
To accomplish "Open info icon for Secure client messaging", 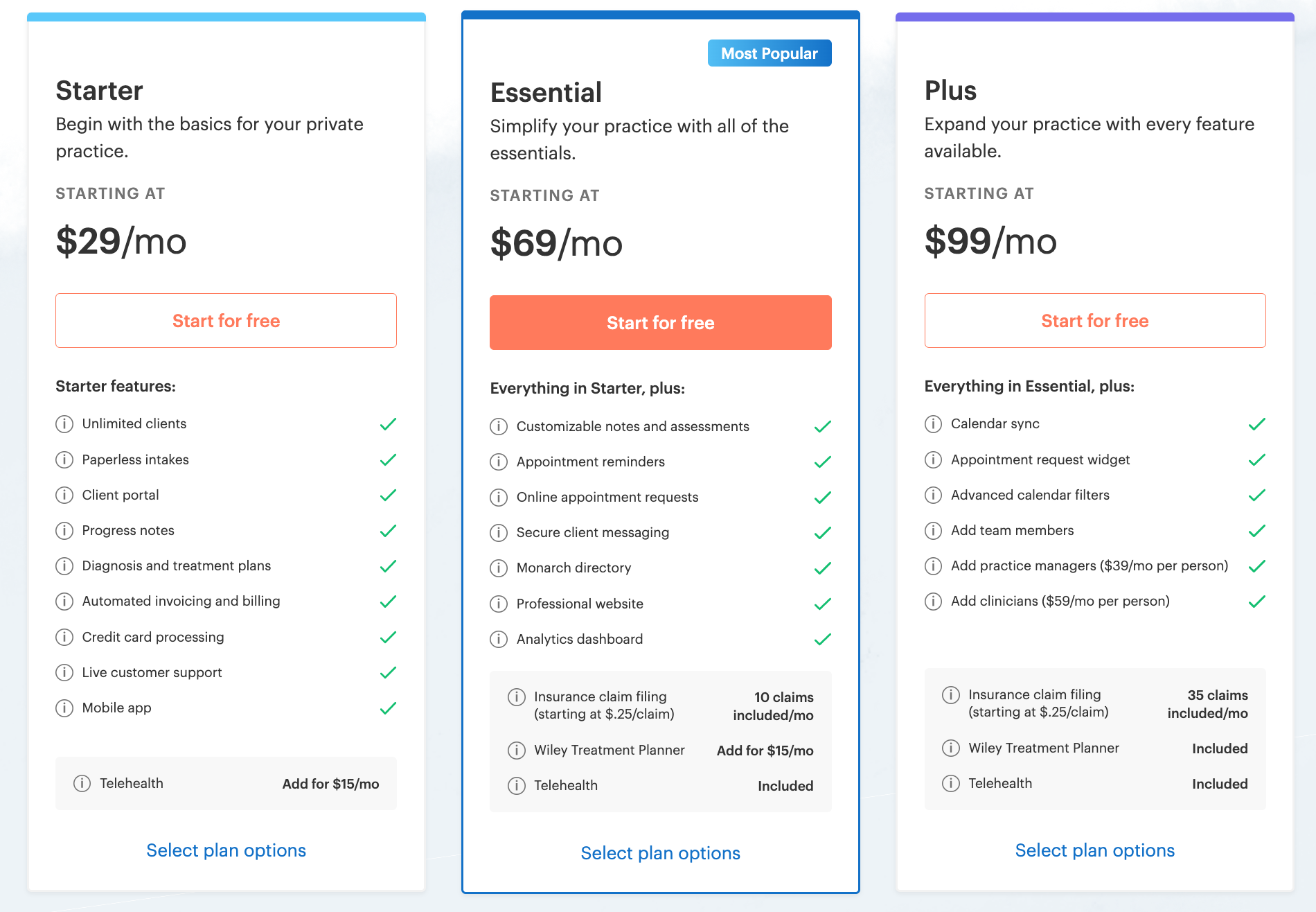I will 499,533.
